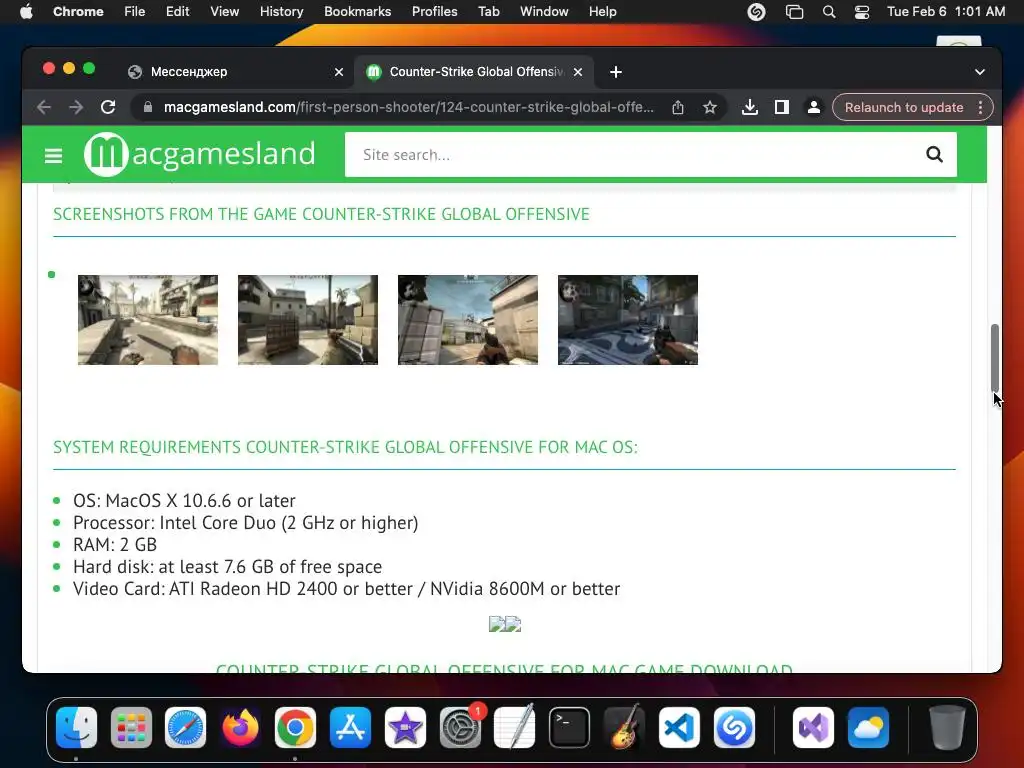
Task: Open fourth screenshot thumbnail of street
Action: (628, 320)
